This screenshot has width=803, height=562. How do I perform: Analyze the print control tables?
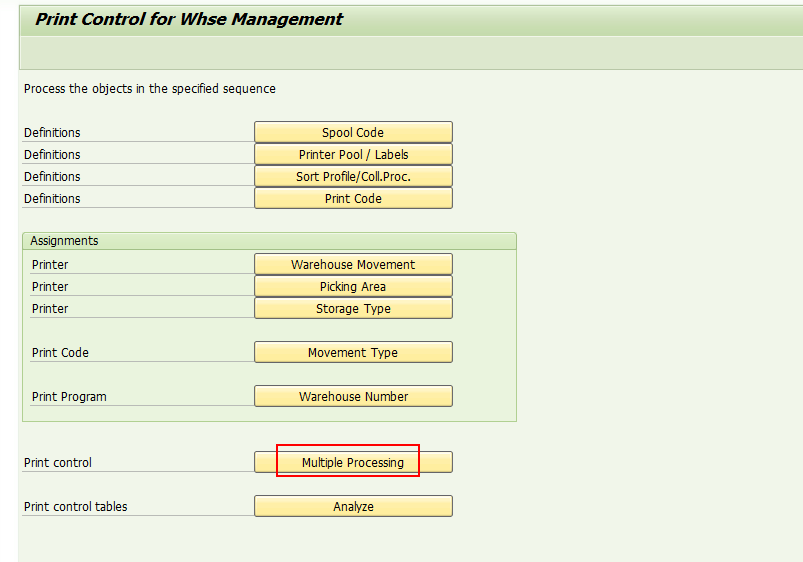[x=353, y=506]
